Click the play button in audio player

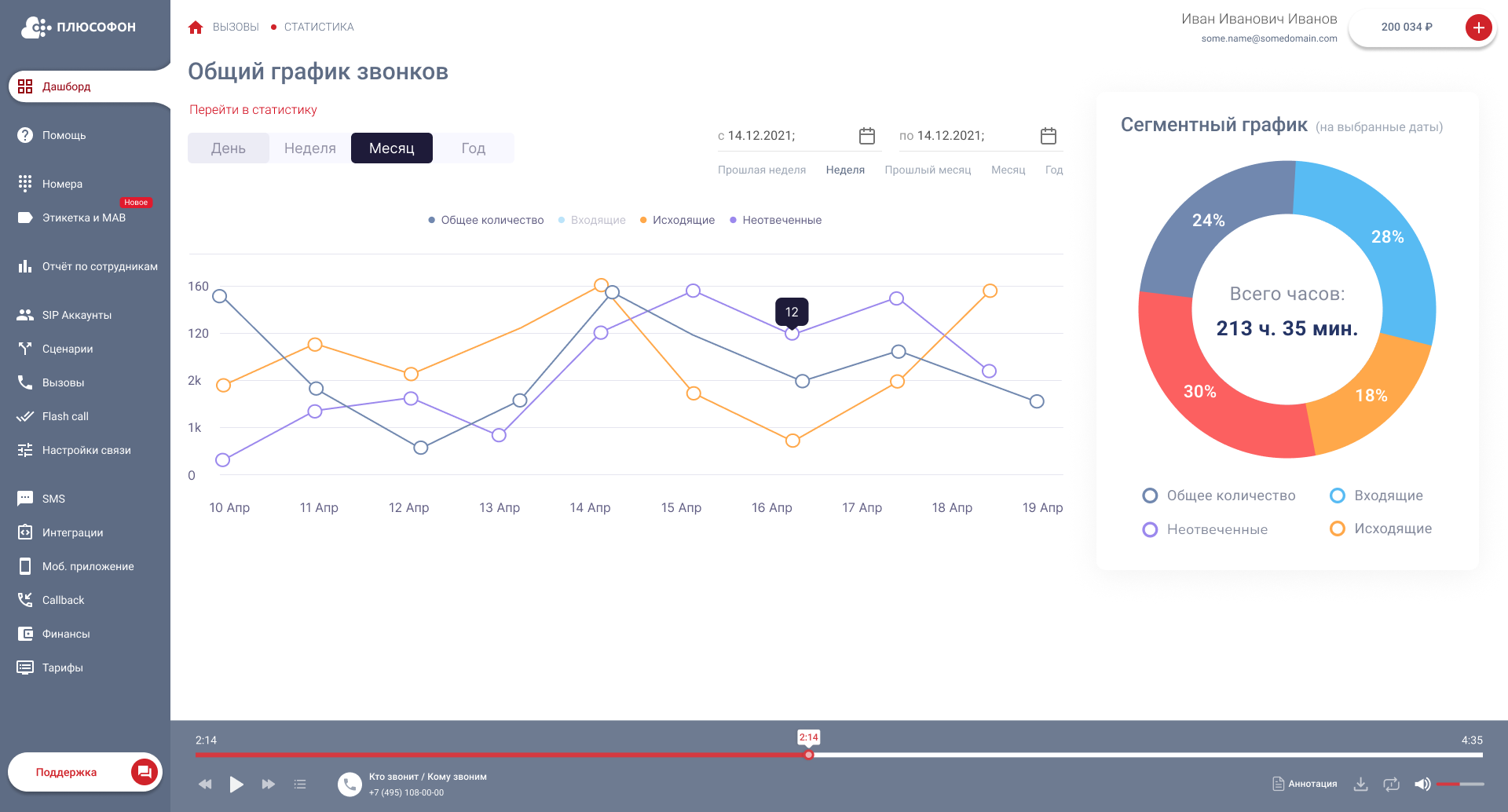tap(236, 784)
